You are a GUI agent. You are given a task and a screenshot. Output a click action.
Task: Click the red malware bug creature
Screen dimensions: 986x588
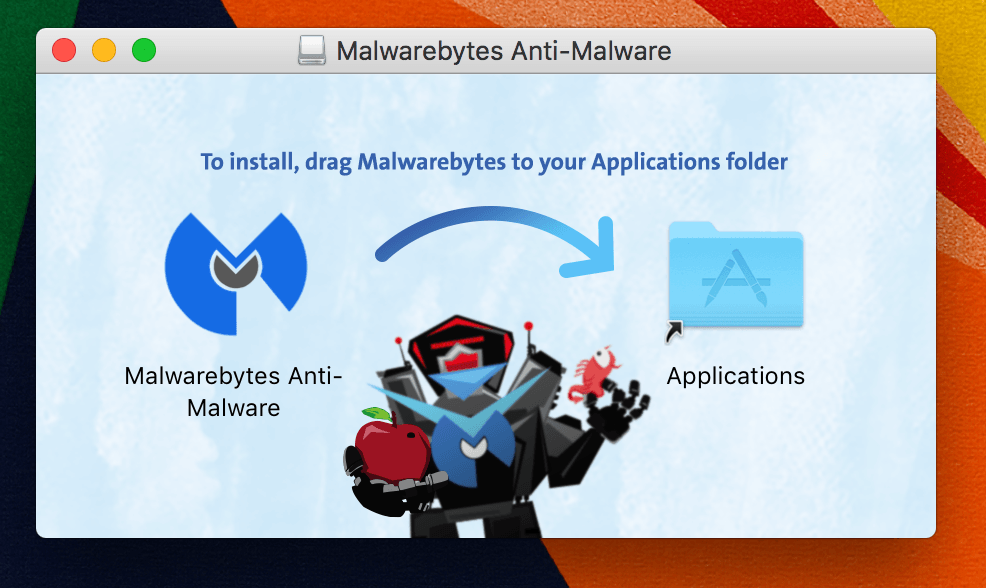(x=593, y=375)
